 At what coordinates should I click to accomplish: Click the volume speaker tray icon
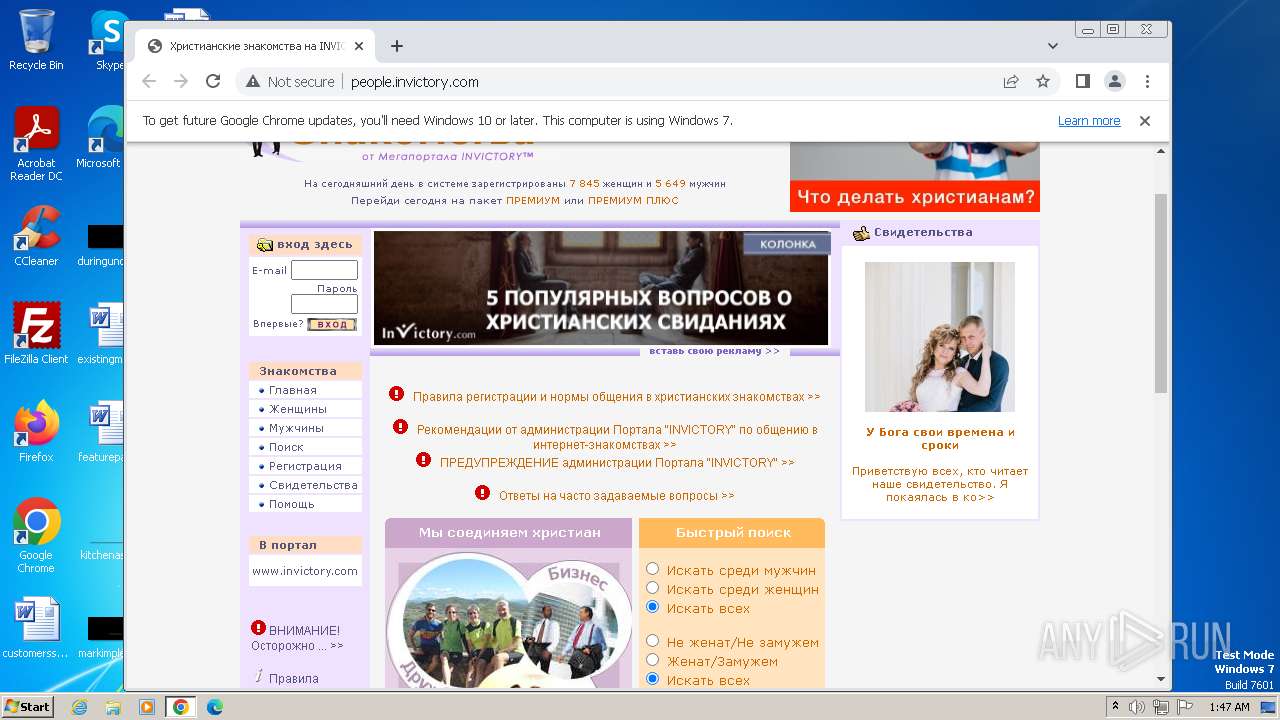(1137, 707)
